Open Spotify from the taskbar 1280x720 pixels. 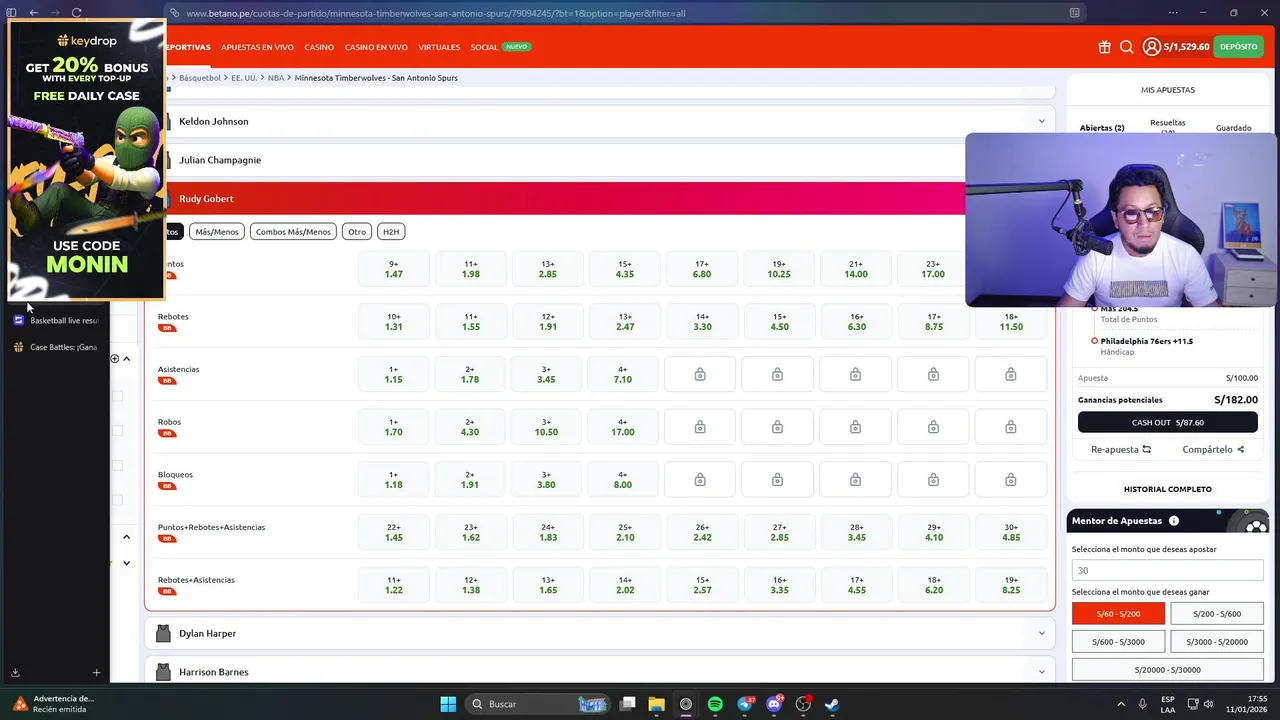tap(715, 704)
